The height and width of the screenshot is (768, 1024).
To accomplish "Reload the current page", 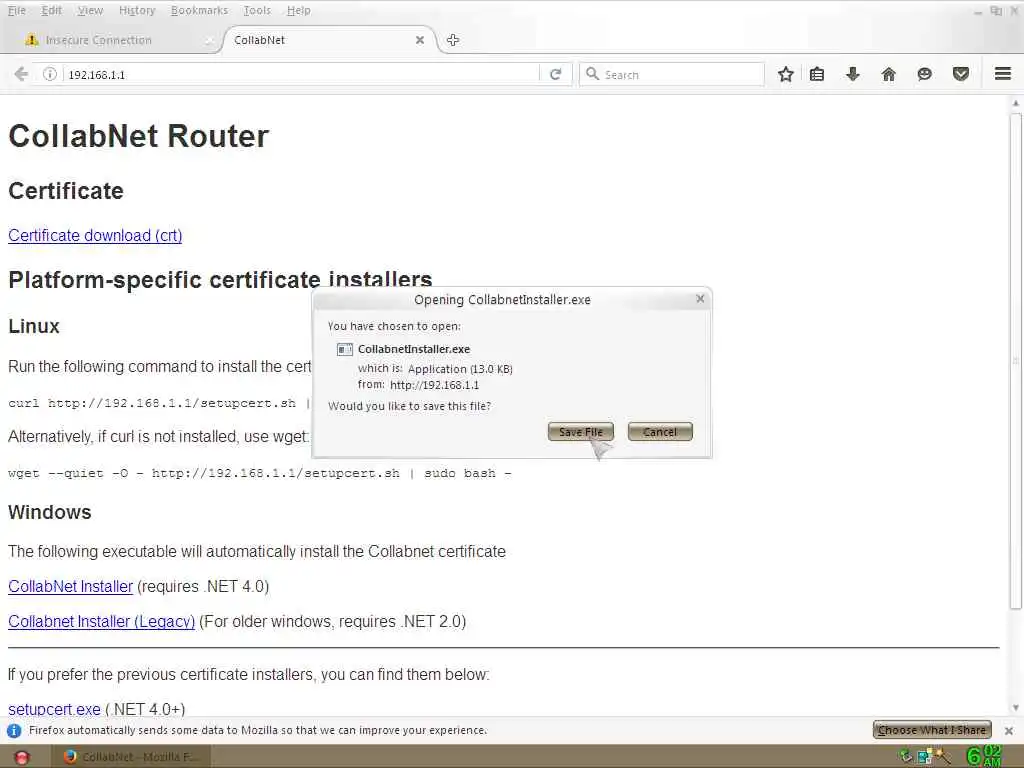I will click(556, 74).
